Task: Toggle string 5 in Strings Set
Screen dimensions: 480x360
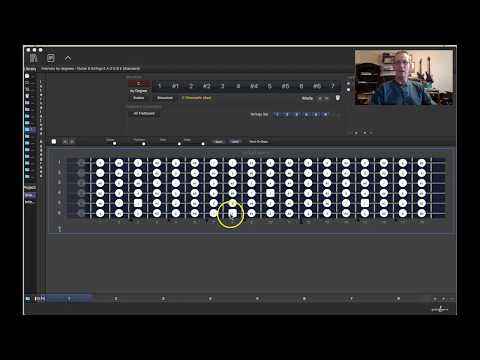Action: pos(316,115)
